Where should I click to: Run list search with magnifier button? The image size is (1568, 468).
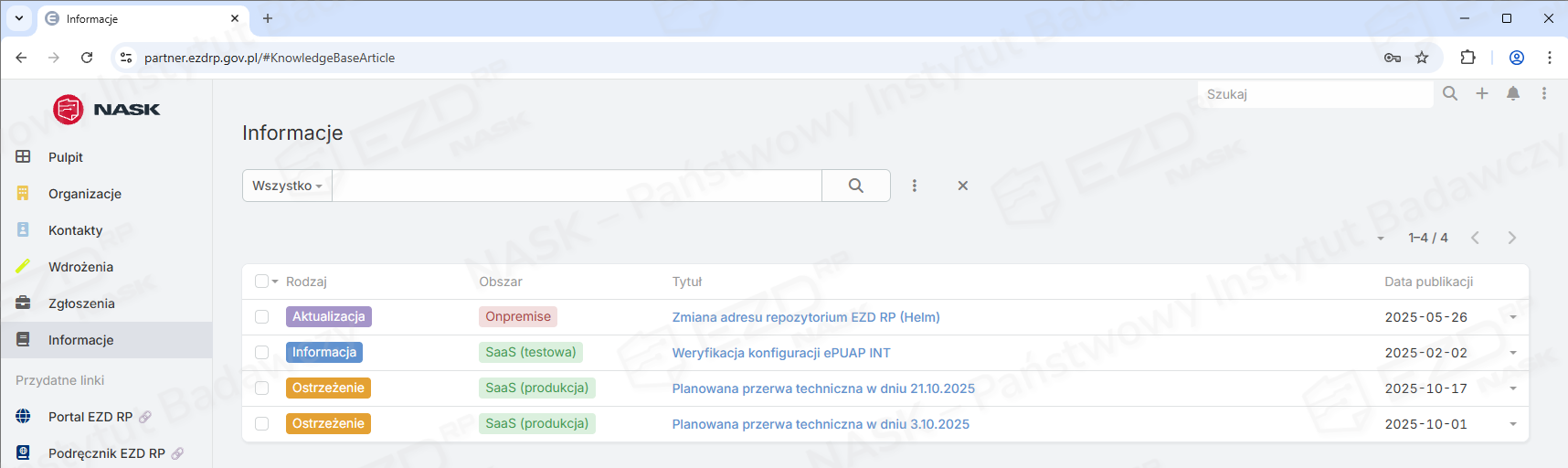point(856,186)
